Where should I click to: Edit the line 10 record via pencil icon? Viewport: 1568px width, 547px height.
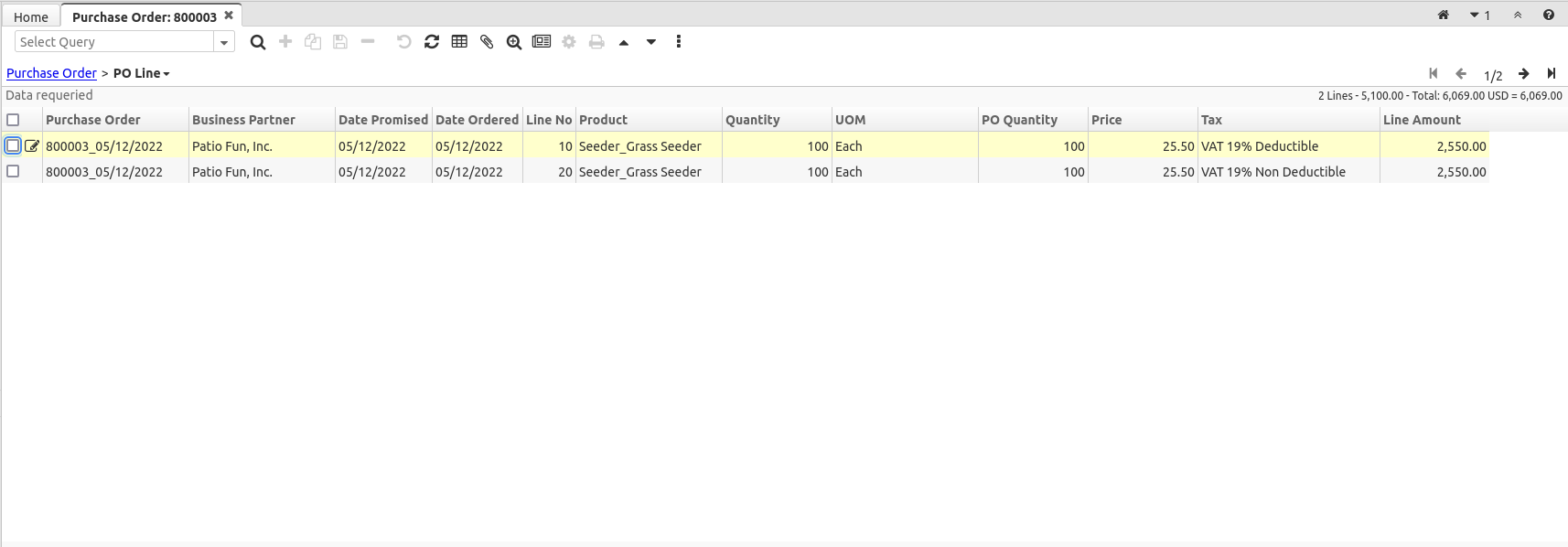click(x=32, y=146)
